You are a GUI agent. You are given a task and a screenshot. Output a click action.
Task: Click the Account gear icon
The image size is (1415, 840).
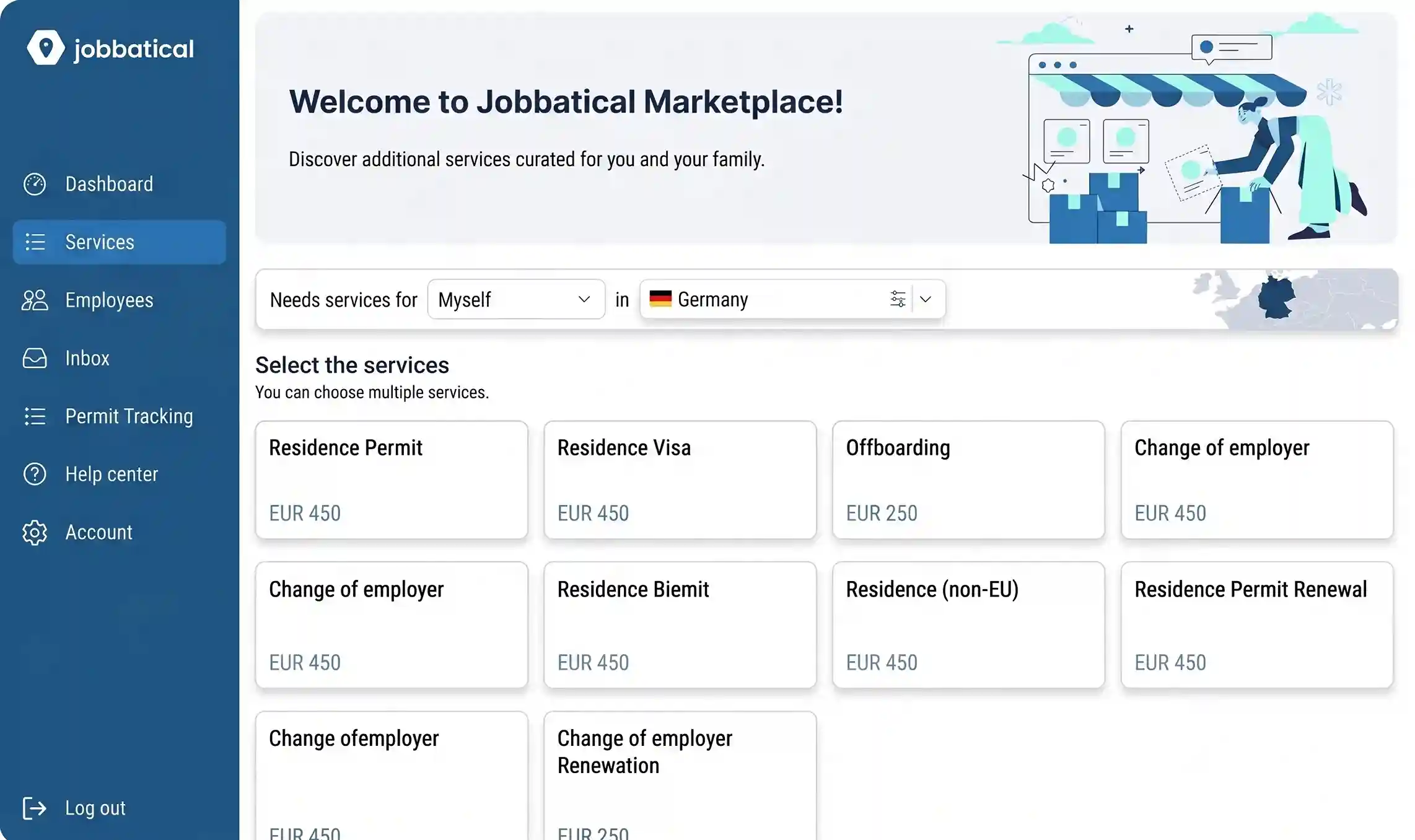click(35, 532)
